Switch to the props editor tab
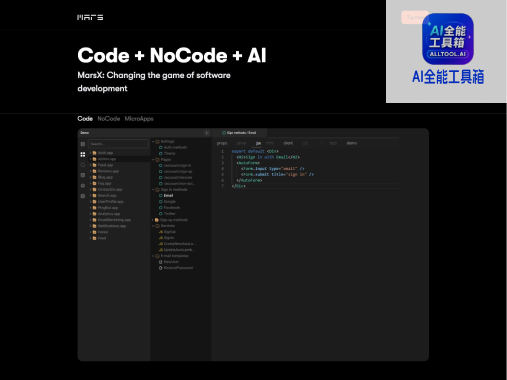This screenshot has width=507, height=380. 222,143
